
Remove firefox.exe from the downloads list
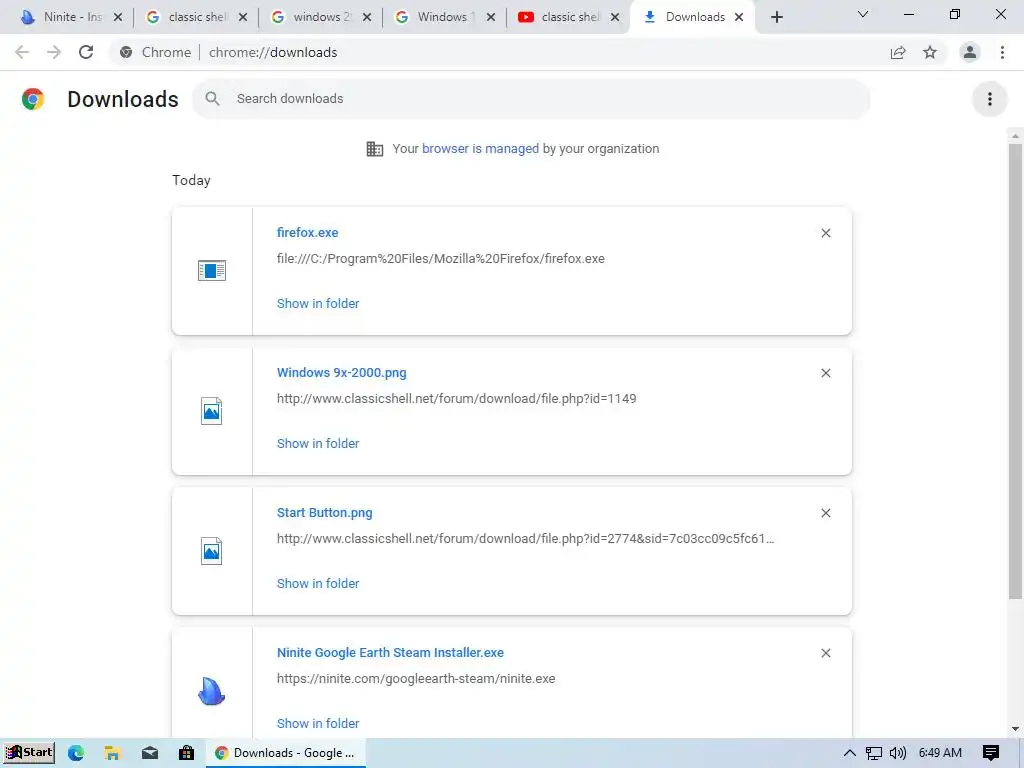point(825,233)
